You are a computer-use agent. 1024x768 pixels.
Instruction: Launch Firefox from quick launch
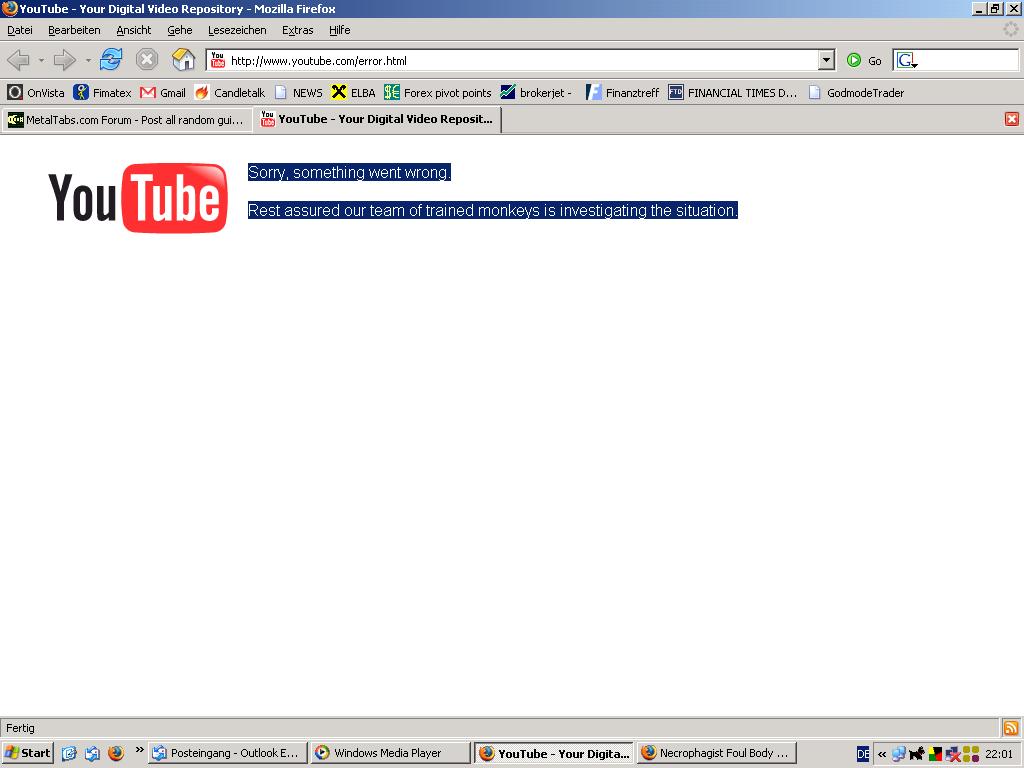[116, 753]
